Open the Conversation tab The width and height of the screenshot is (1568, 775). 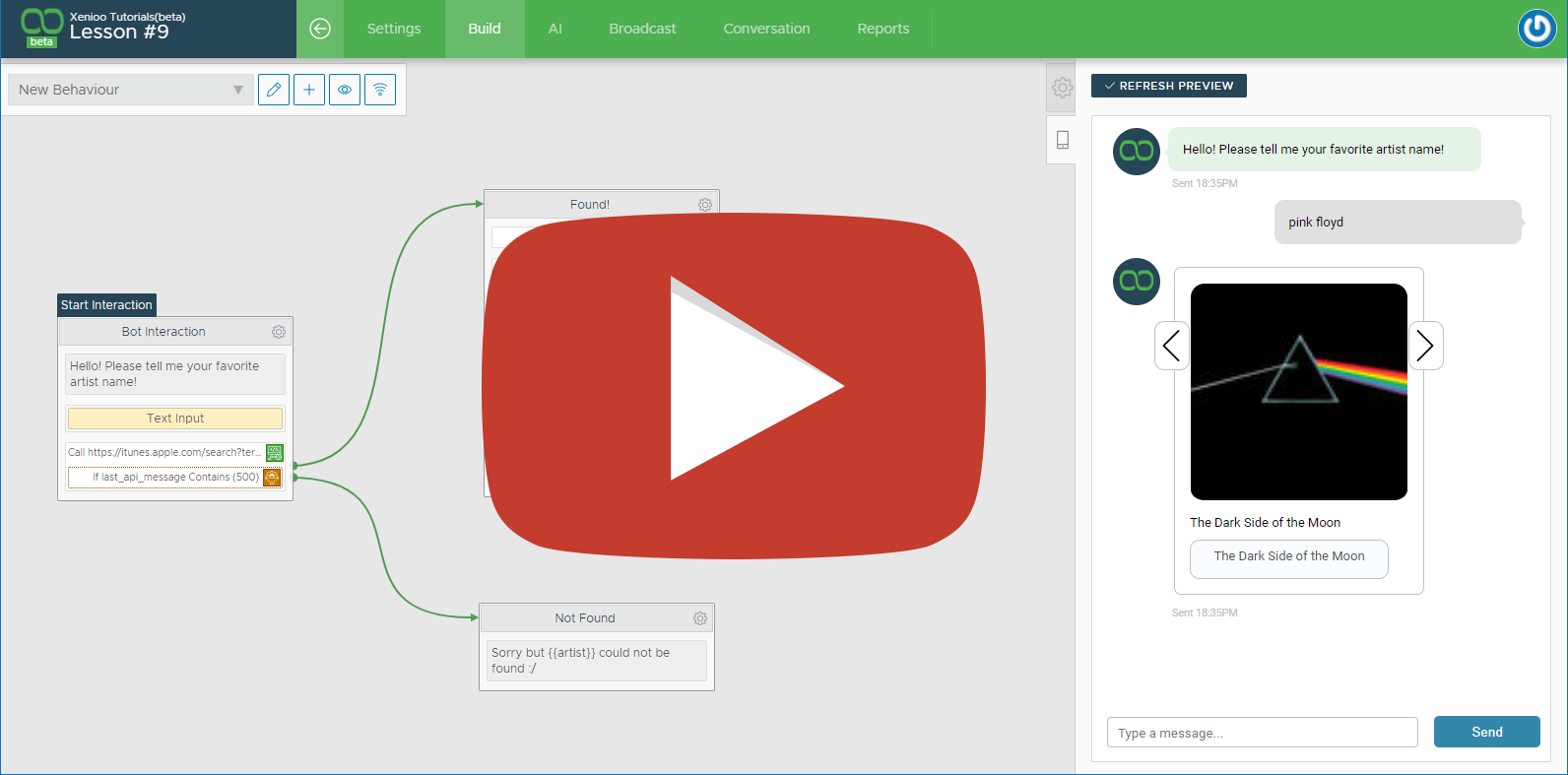tap(766, 29)
